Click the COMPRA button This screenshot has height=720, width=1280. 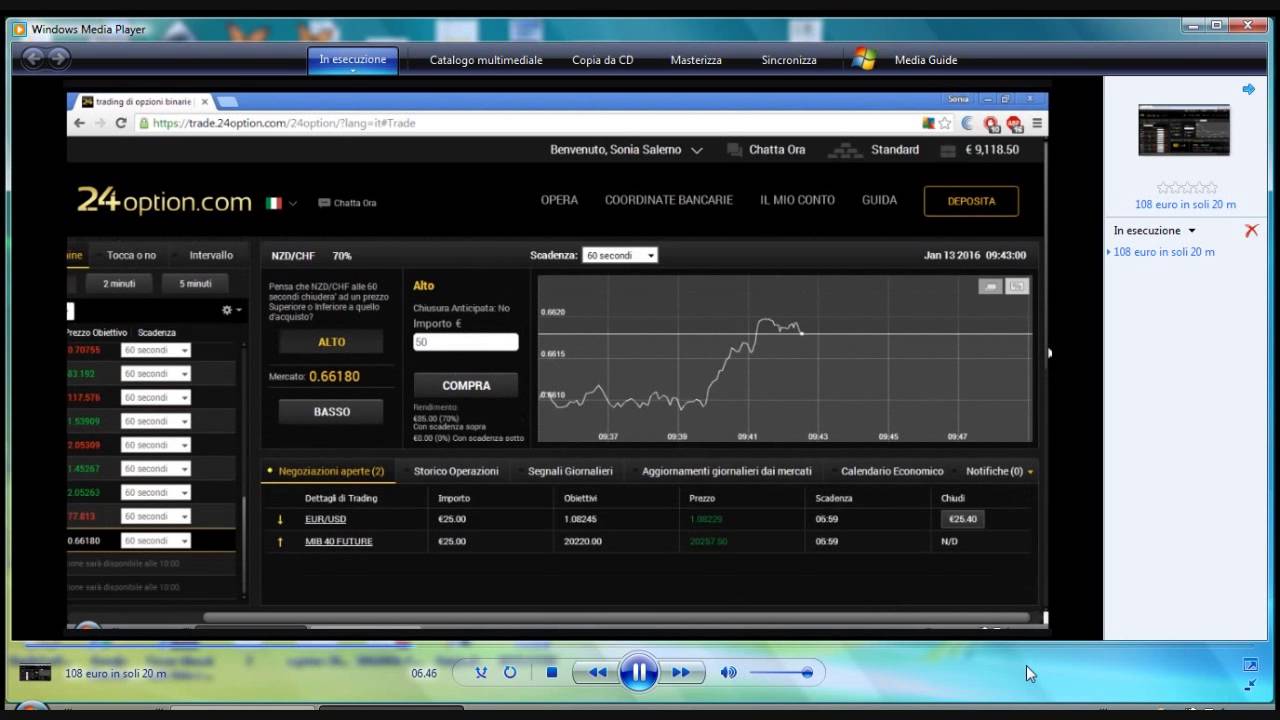click(x=466, y=385)
